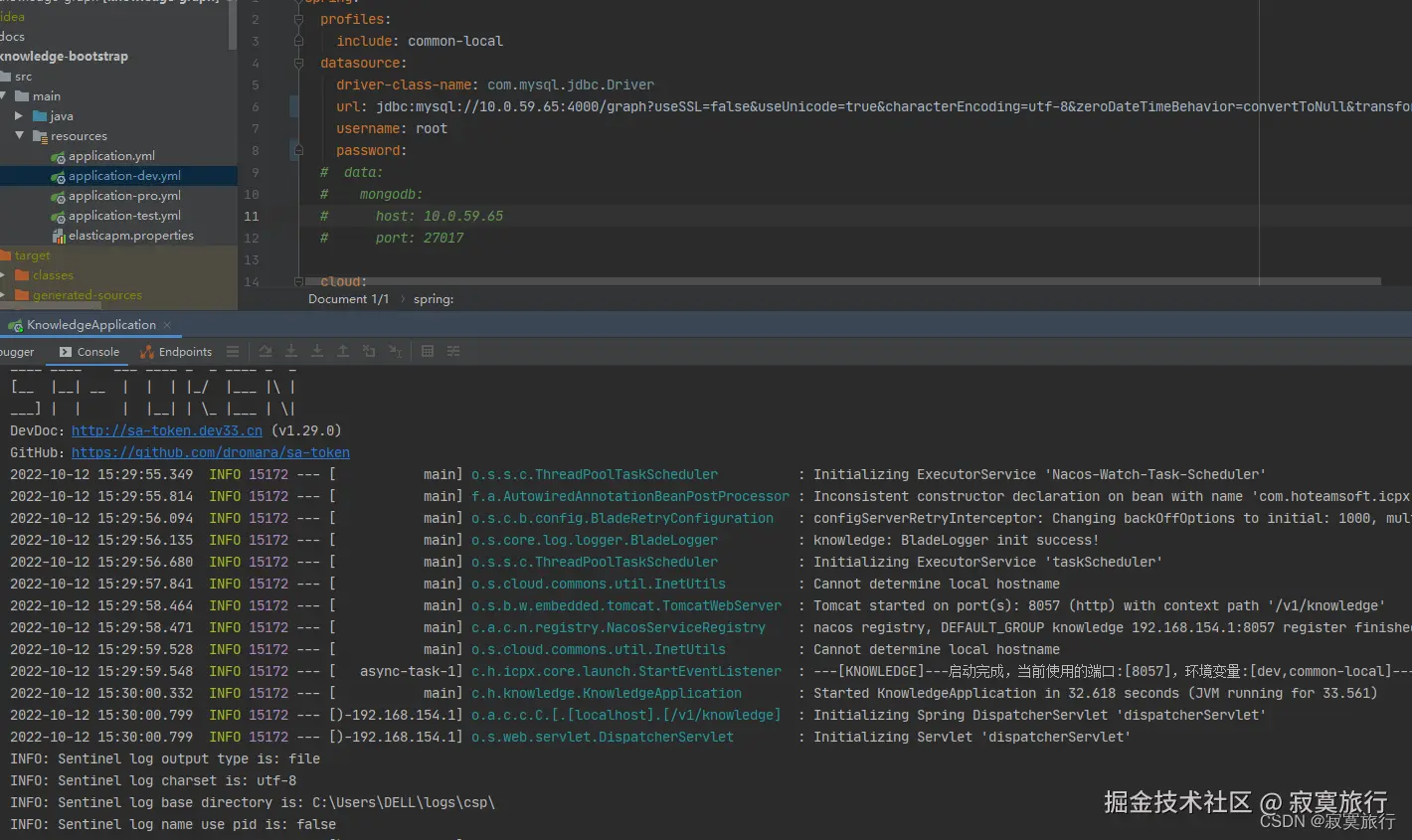Open the Evaluate Expression calculator icon

[428, 351]
